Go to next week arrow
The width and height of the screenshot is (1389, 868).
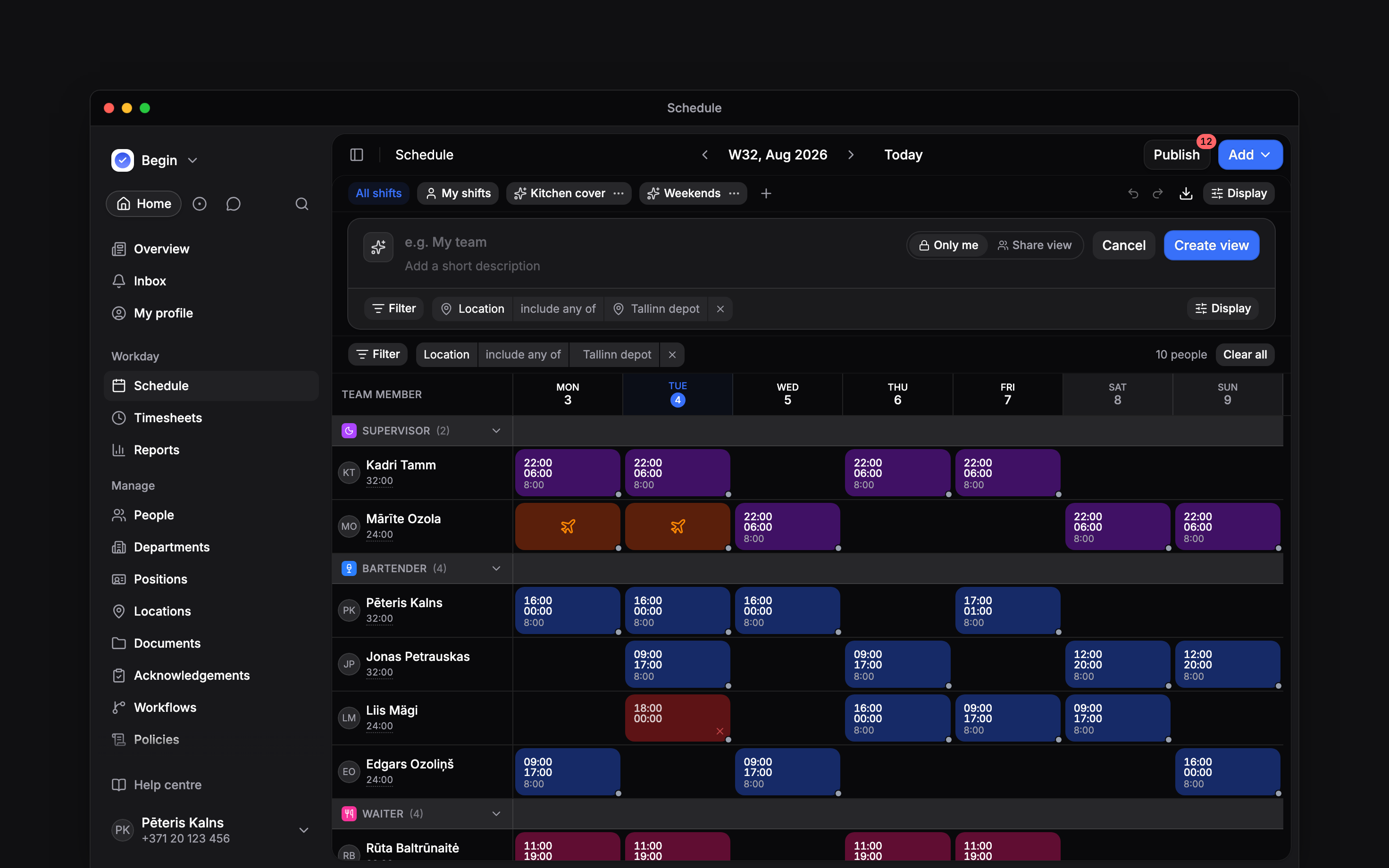click(851, 155)
